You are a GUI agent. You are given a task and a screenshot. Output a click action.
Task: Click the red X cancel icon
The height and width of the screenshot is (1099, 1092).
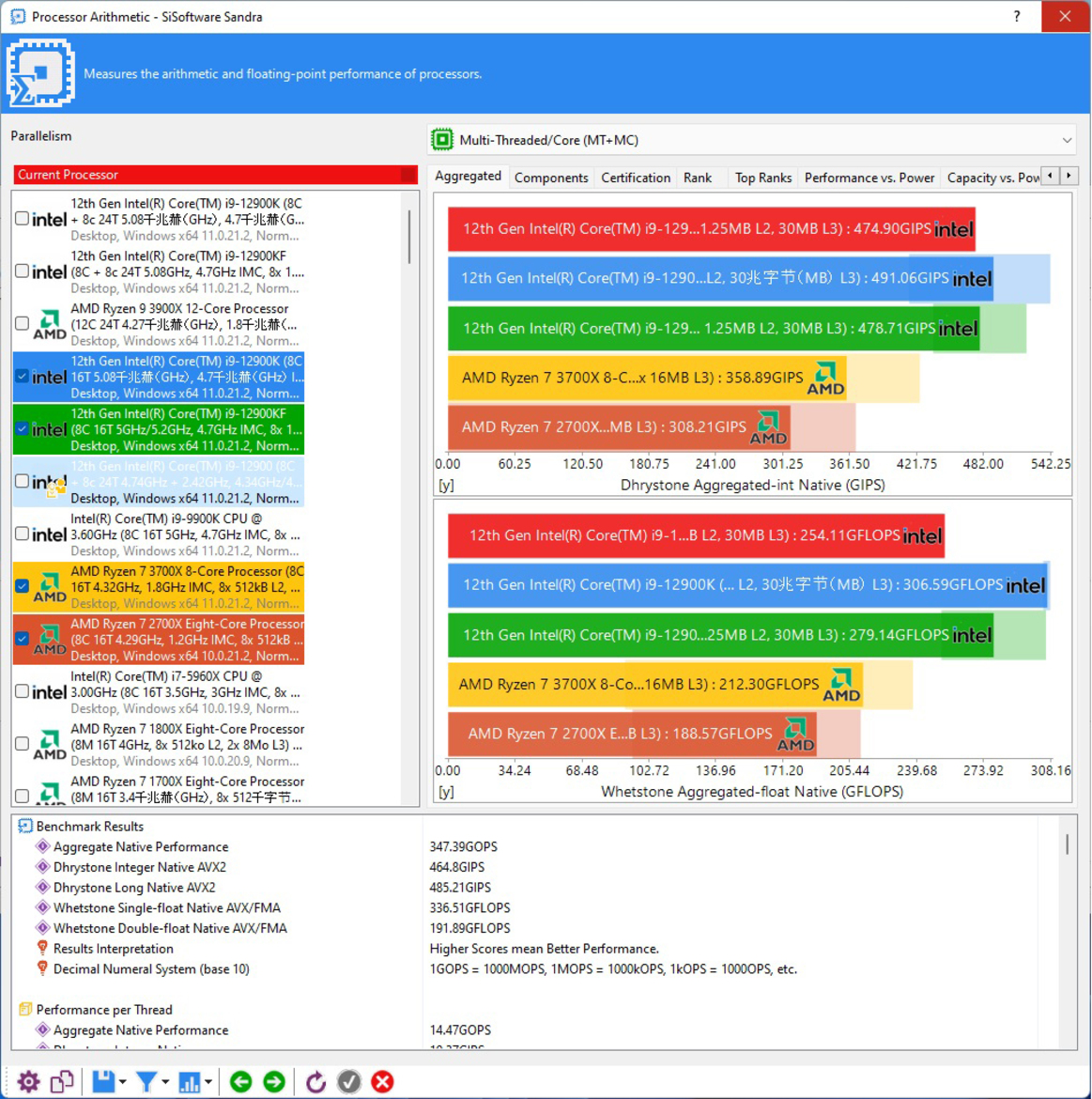[382, 1081]
